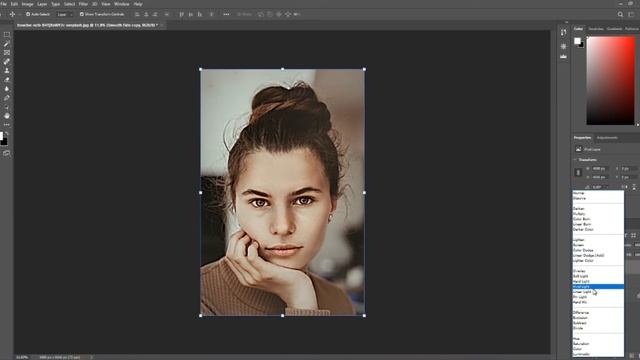
Task: Open the History panel icon
Action: pos(563,32)
